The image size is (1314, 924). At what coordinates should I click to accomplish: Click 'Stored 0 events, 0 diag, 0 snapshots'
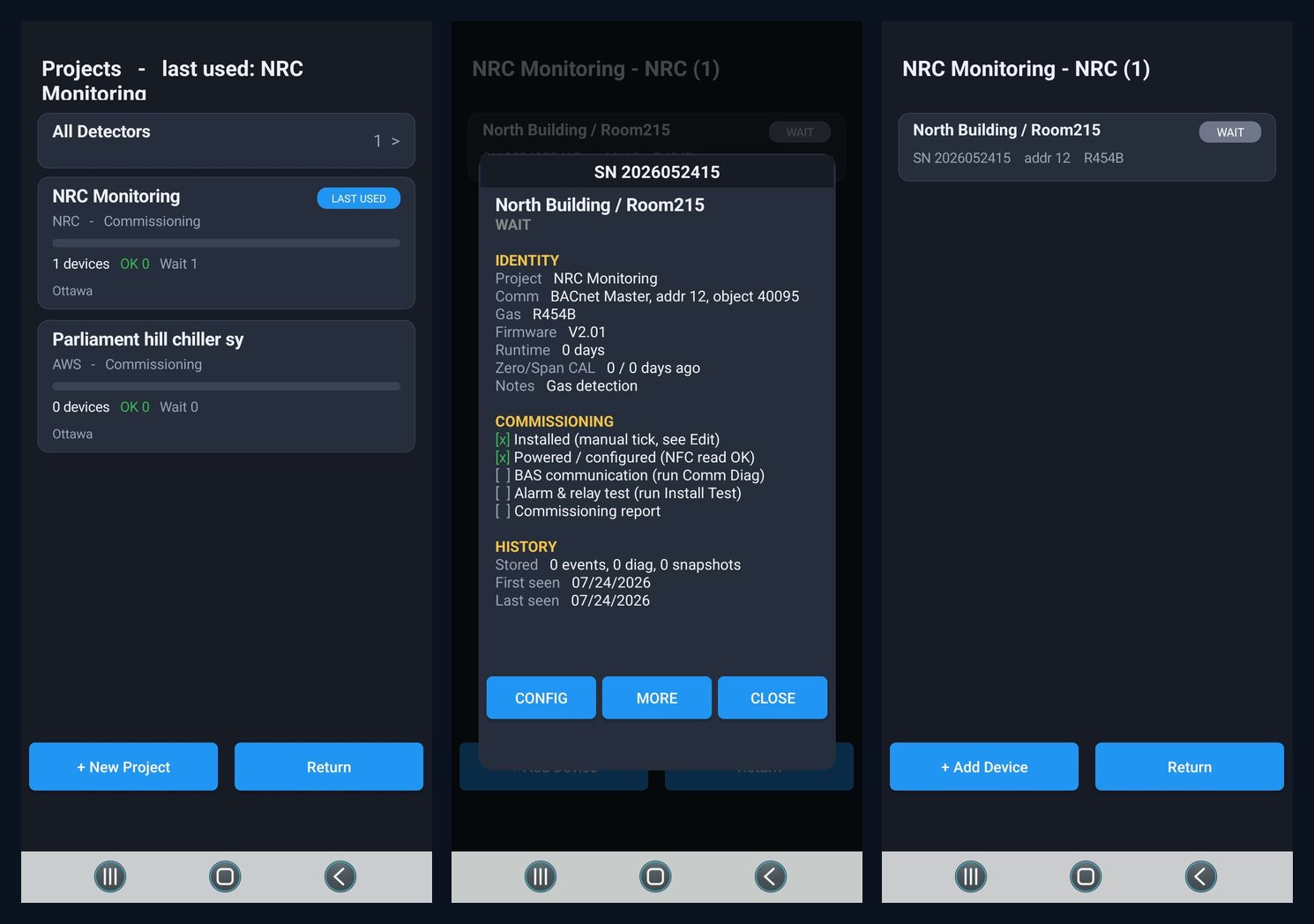(x=618, y=564)
